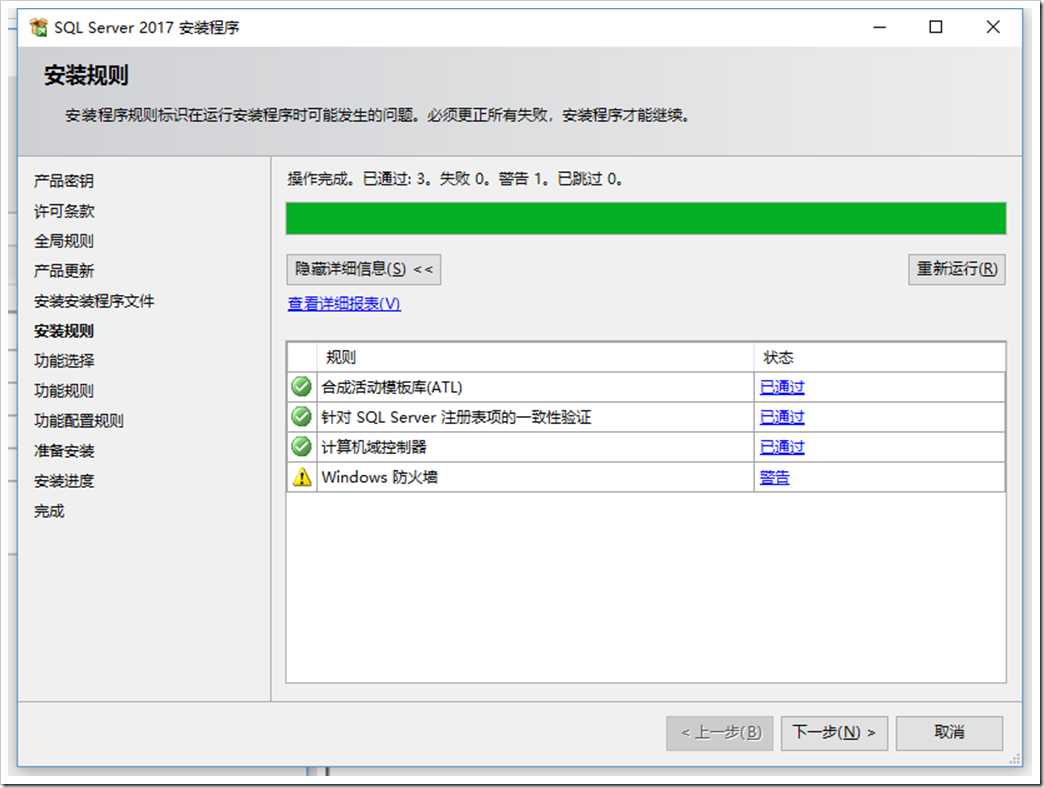Click the SQL Server installer title bar icon
1044x788 pixels.
[39, 27]
